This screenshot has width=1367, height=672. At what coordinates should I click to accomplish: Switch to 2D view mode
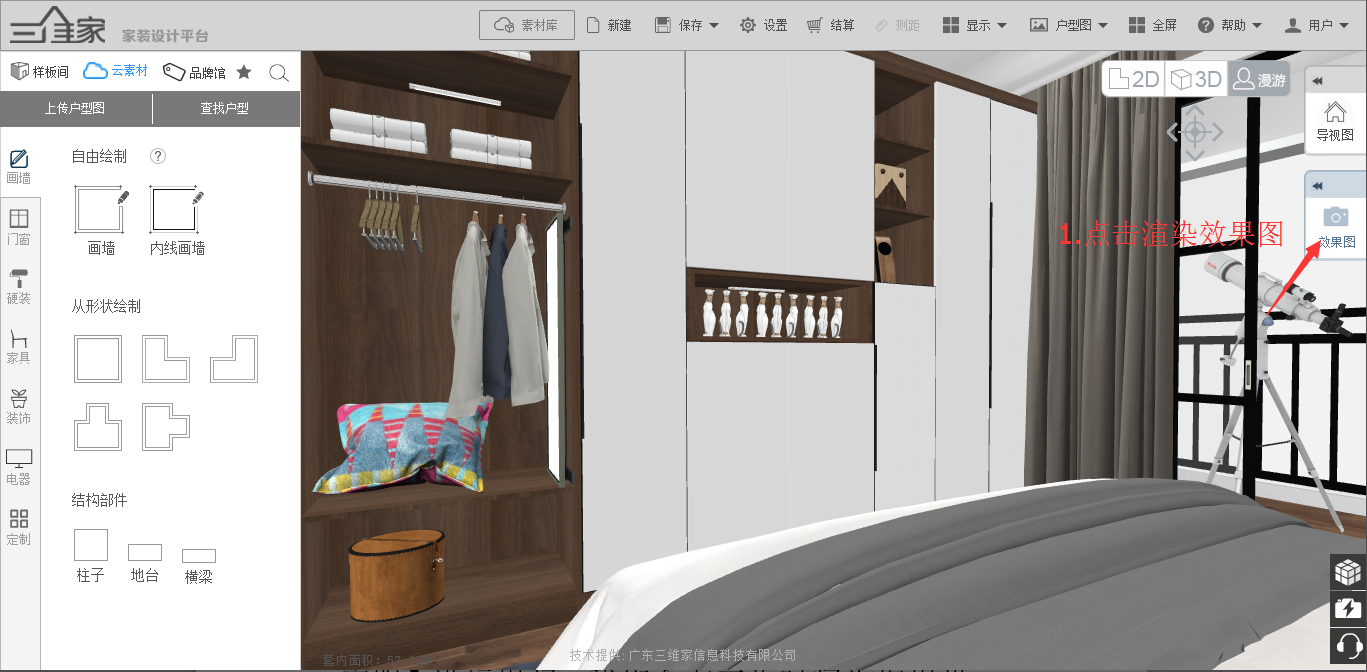(1134, 80)
